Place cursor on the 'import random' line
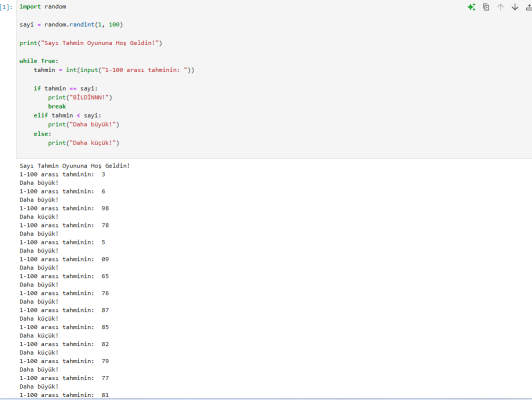This screenshot has width=532, height=400. 43,6
